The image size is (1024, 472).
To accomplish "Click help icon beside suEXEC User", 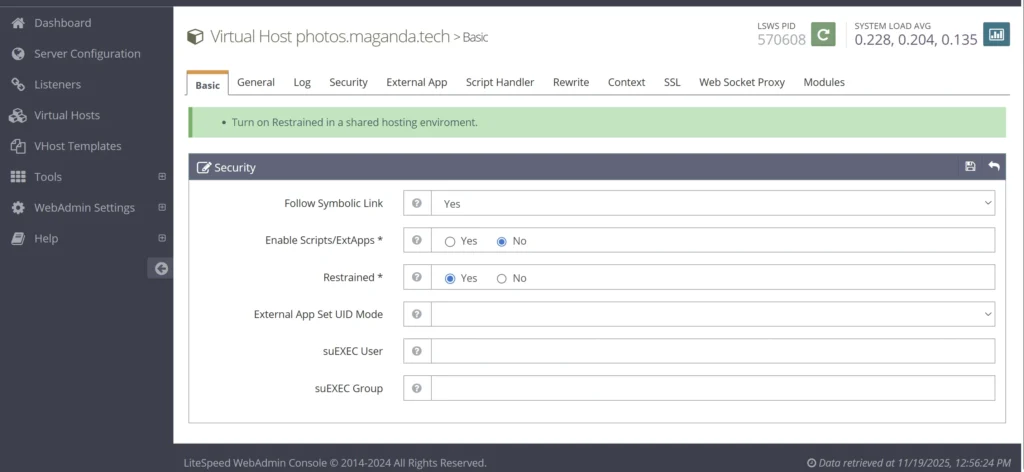I will pyautogui.click(x=417, y=351).
